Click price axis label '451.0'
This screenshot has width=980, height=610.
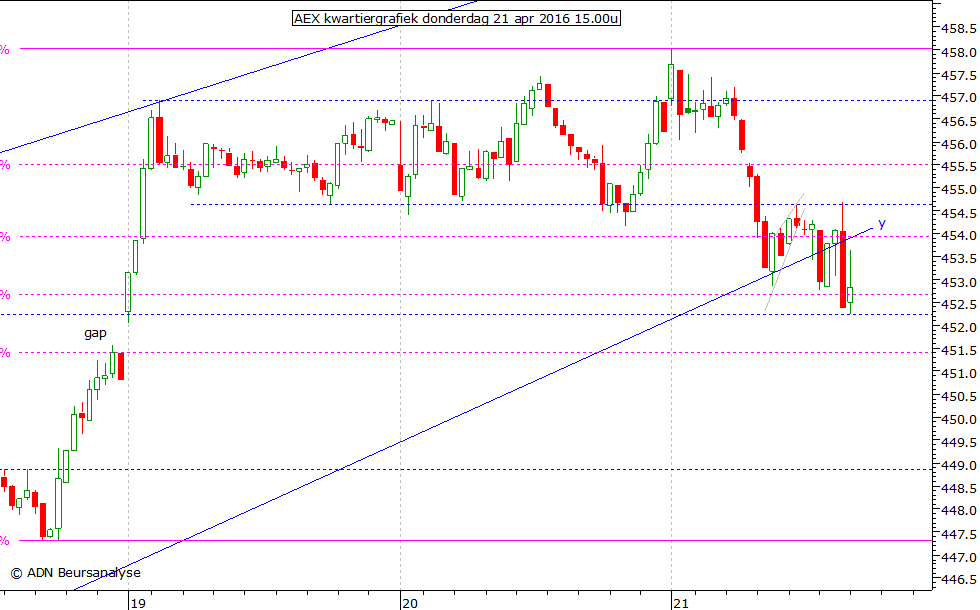tap(959, 373)
